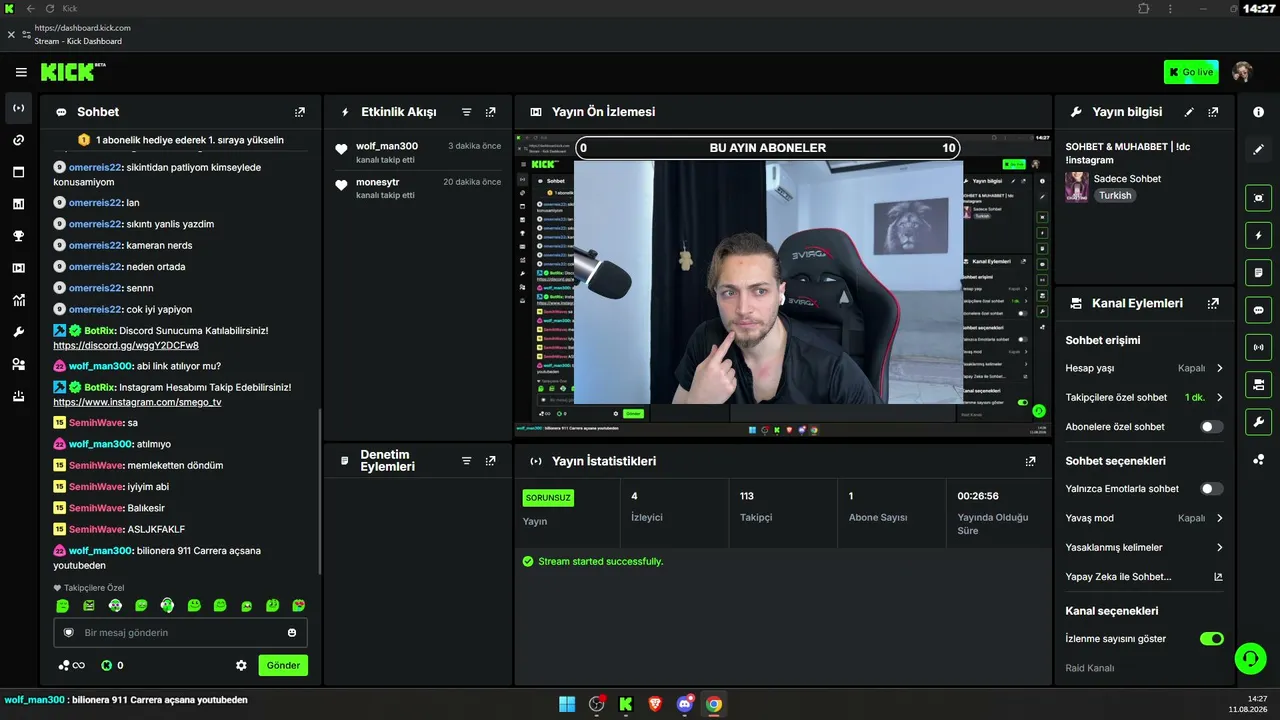Screen dimensions: 1280x720
Task: Click the pencil edit icon in right sidebar
Action: [1259, 149]
